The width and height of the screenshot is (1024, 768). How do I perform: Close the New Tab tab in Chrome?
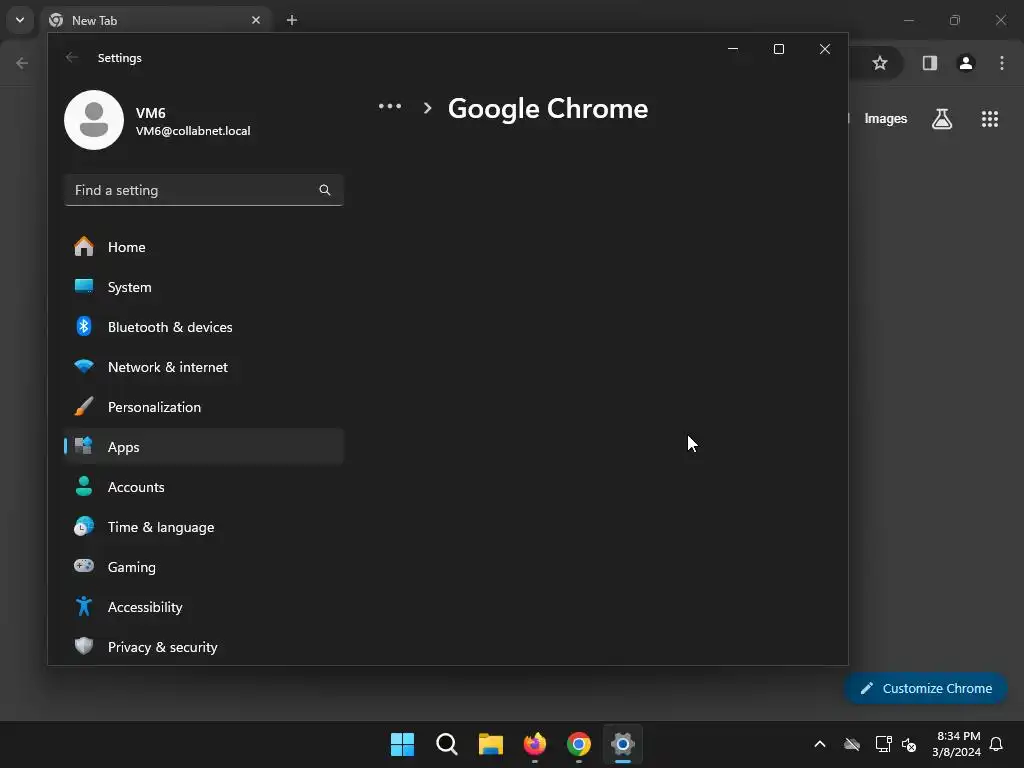click(256, 20)
